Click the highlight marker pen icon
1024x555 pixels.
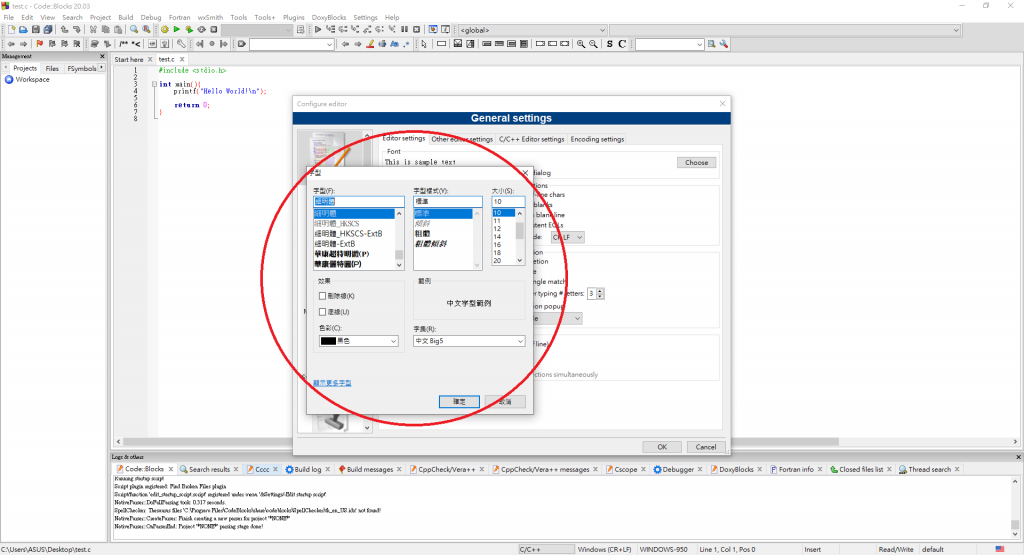click(x=370, y=44)
